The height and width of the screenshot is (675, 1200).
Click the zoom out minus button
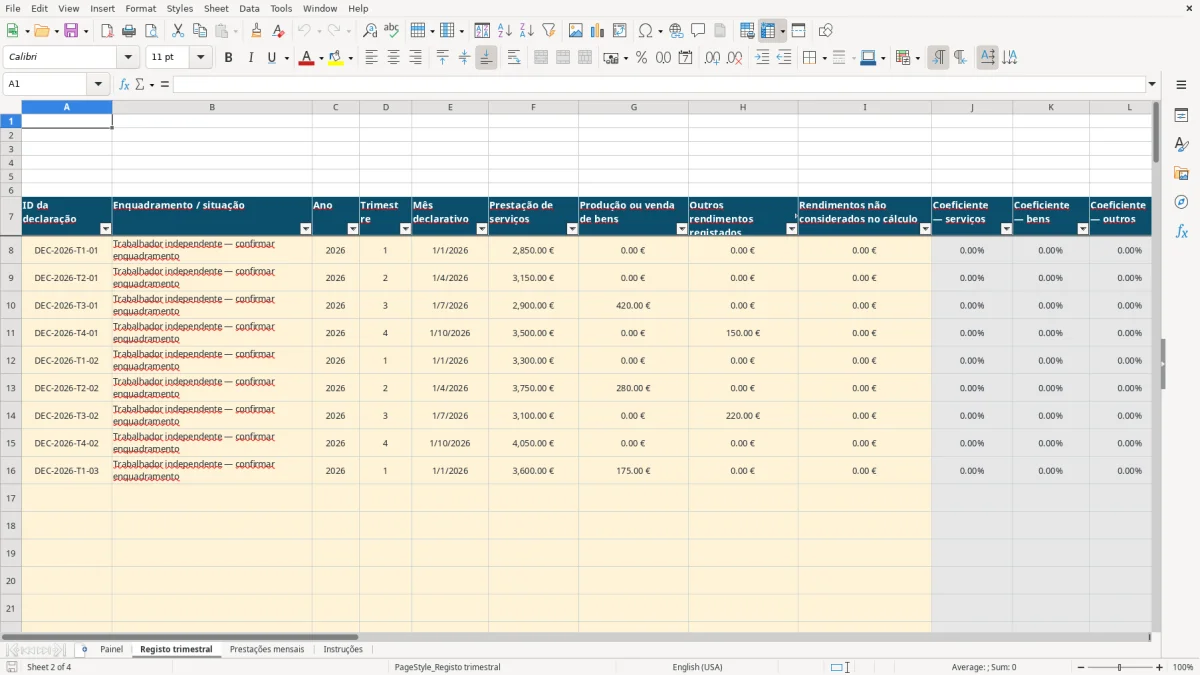(x=1081, y=667)
